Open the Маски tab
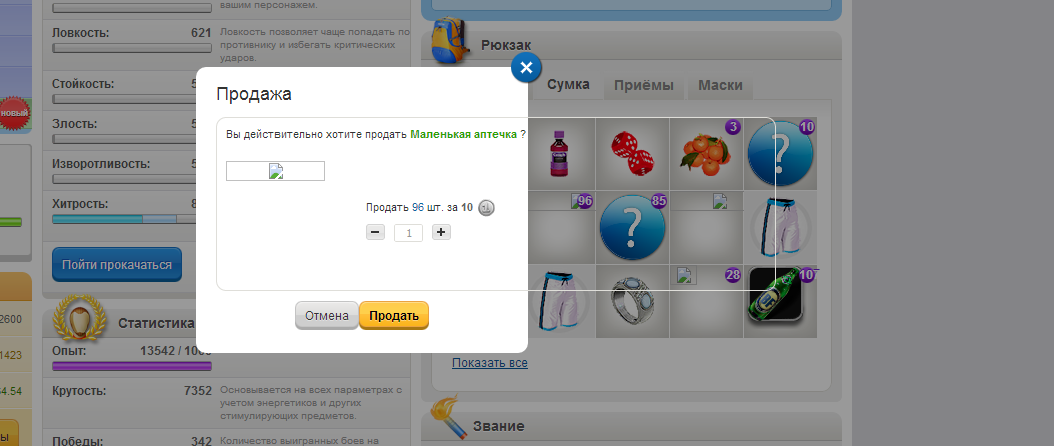The image size is (1054, 446). [x=719, y=85]
